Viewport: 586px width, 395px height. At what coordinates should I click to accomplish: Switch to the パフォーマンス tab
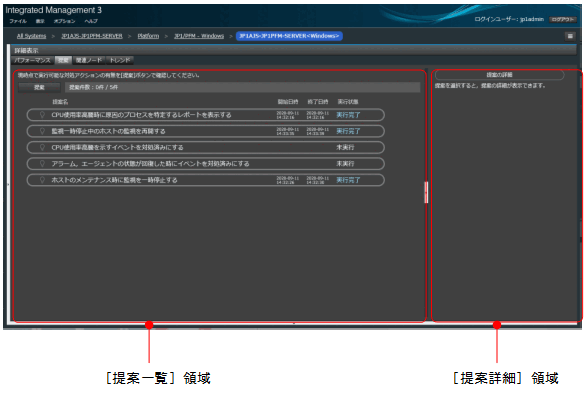tap(33, 60)
